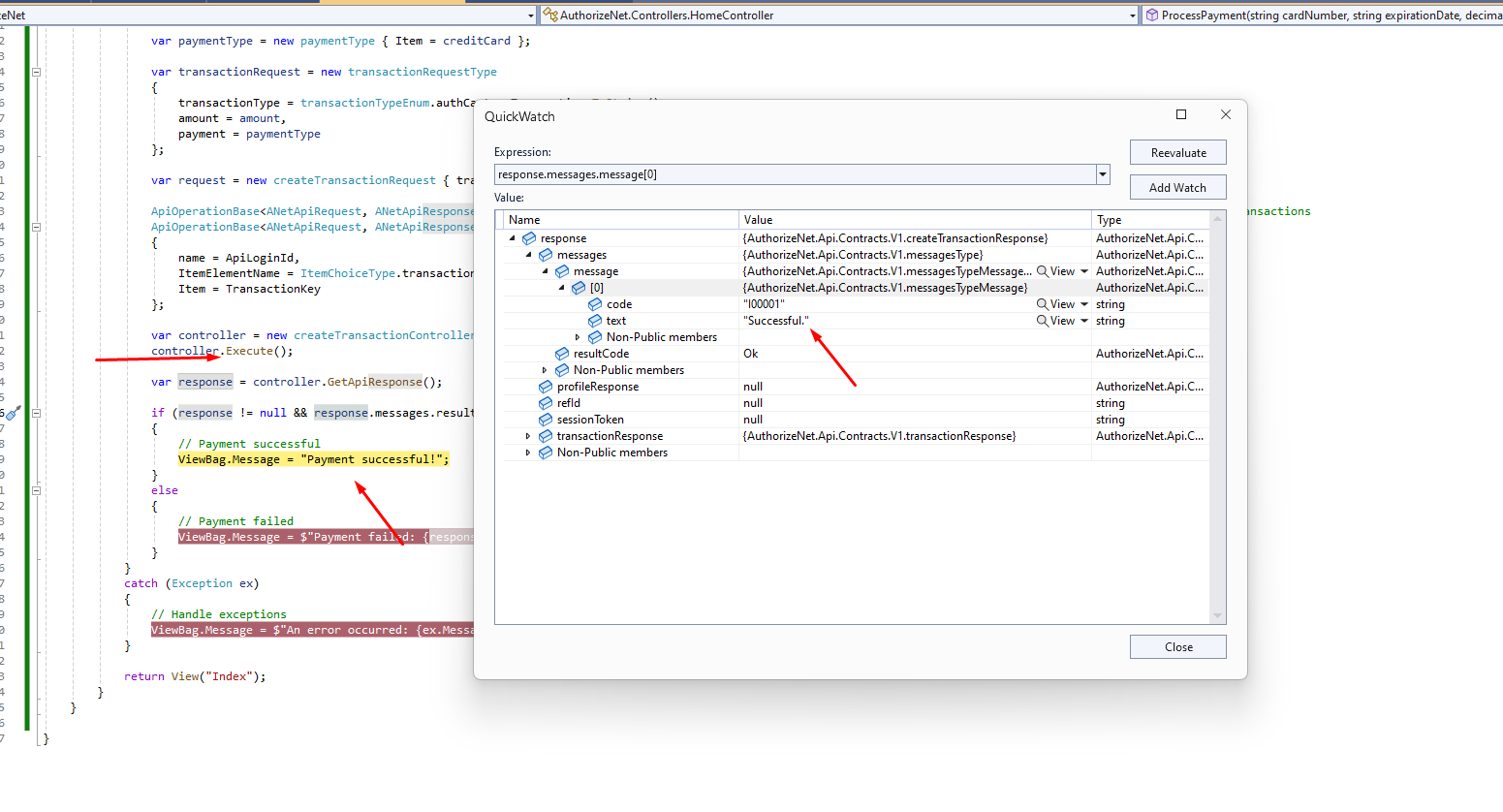Select the profileResponse property icon
The height and width of the screenshot is (812, 1503).
tap(546, 387)
